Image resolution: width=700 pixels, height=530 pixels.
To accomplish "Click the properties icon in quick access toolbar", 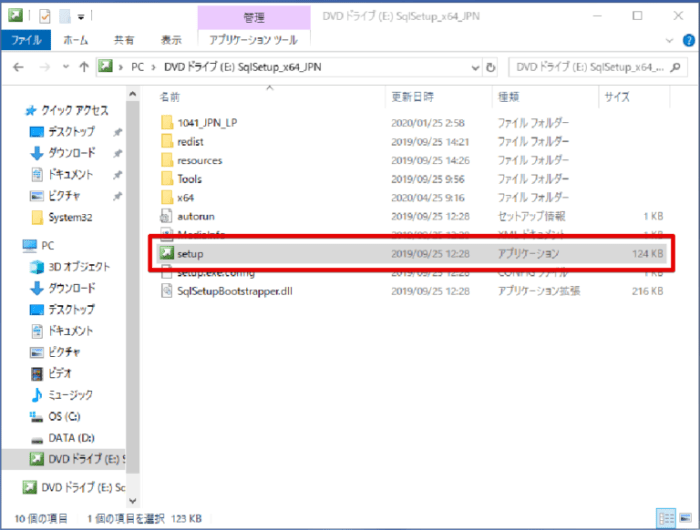I will (45, 17).
